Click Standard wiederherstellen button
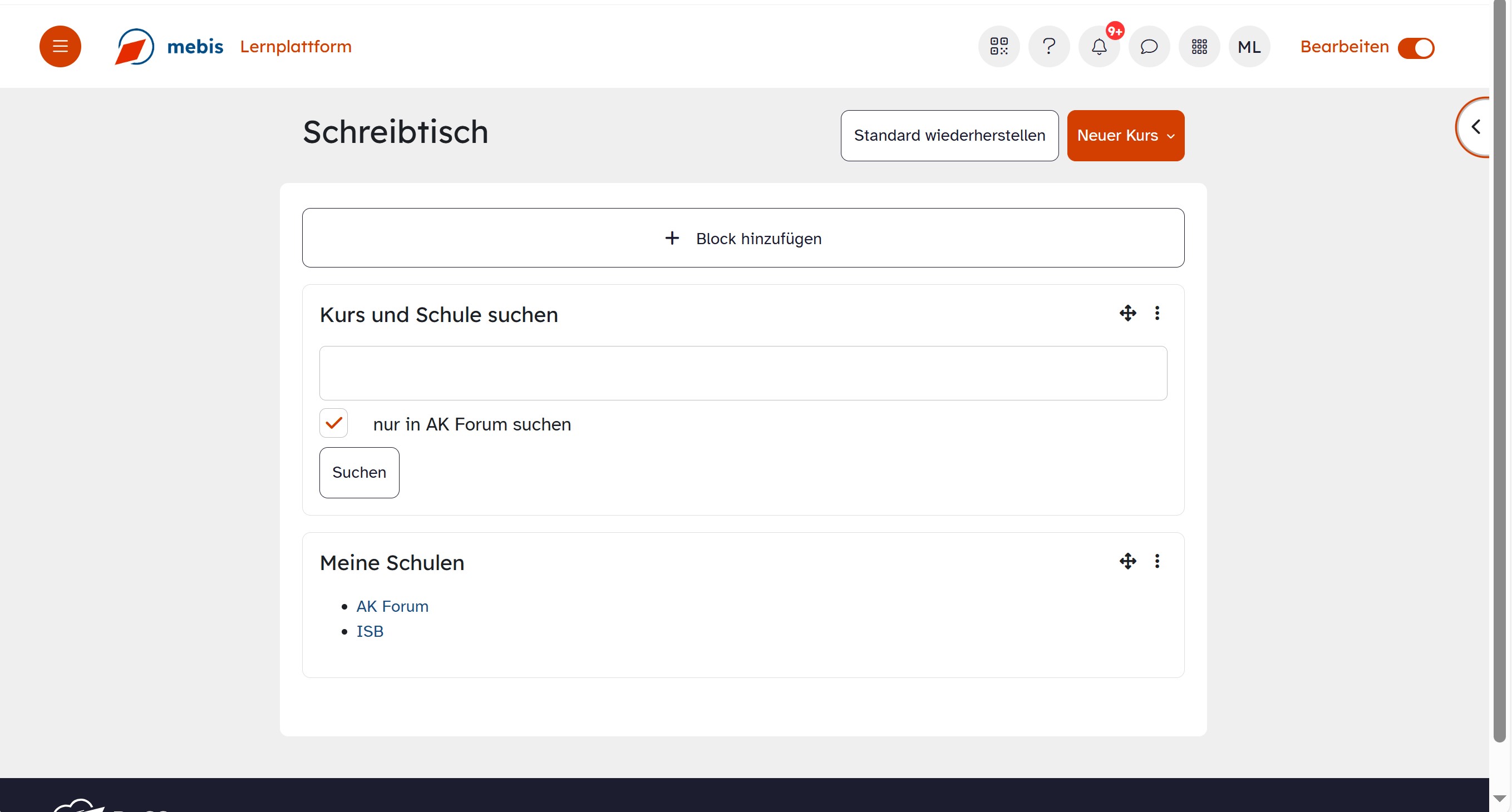 [x=948, y=136]
